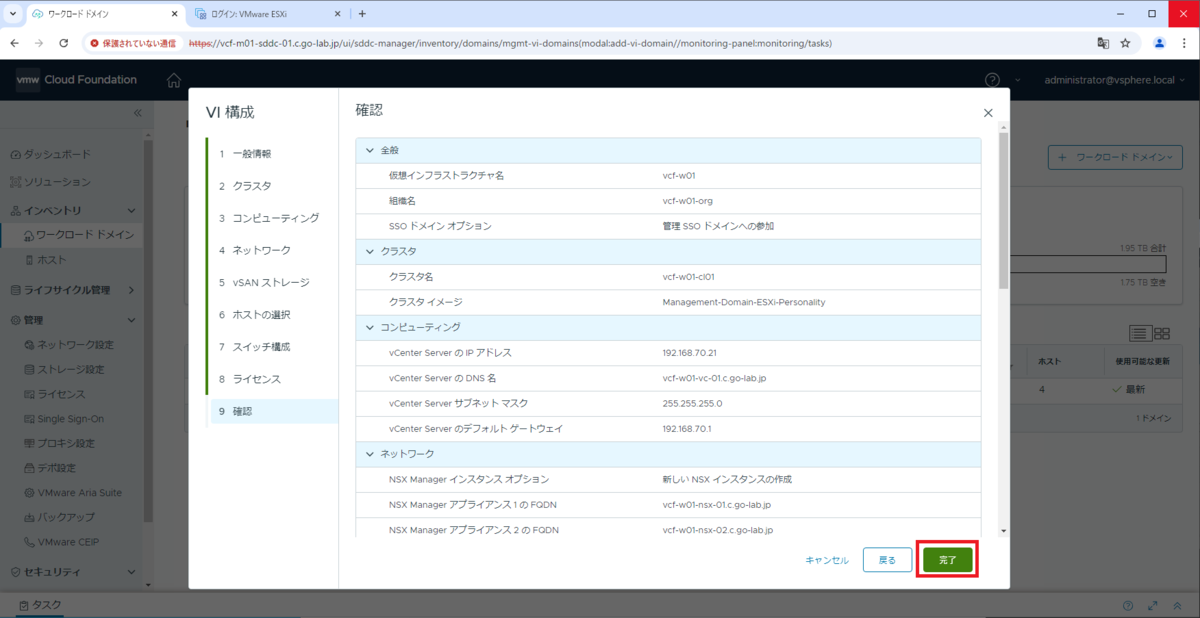The image size is (1200, 618).
Task: Click the タスク panel help icon
Action: [x=1128, y=606]
